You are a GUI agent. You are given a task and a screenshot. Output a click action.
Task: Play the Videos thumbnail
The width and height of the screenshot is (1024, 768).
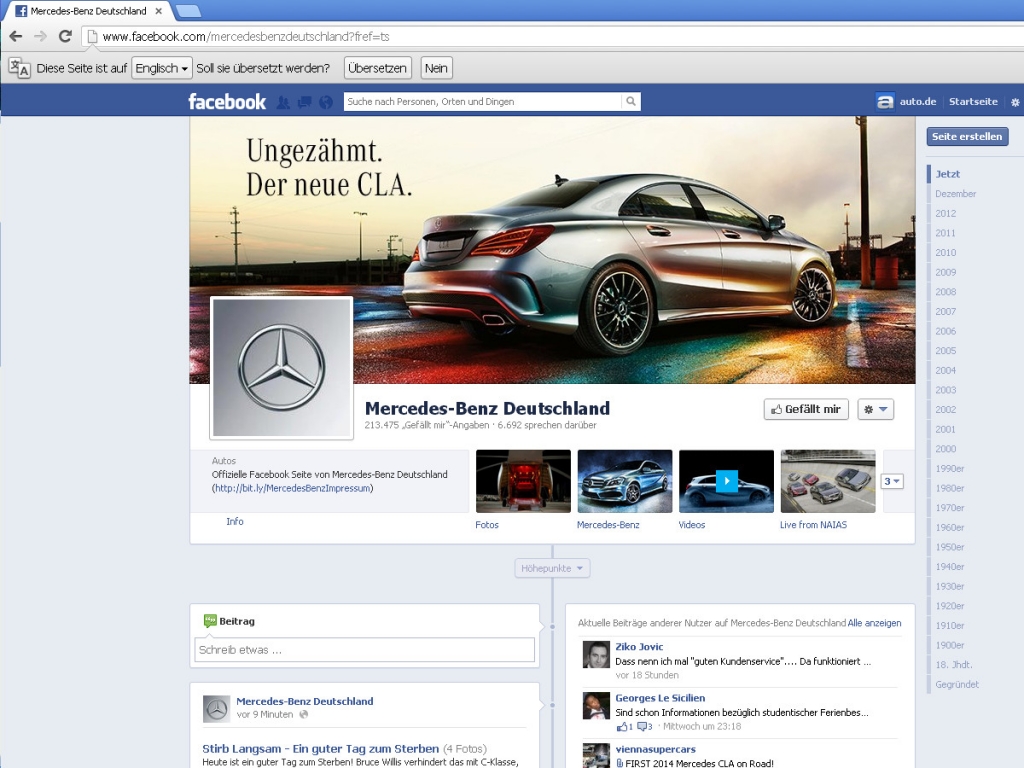[x=726, y=481]
